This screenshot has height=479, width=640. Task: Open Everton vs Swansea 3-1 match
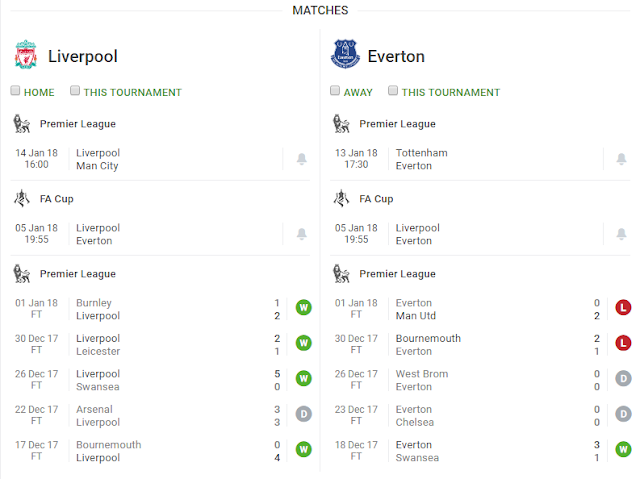[x=480, y=451]
